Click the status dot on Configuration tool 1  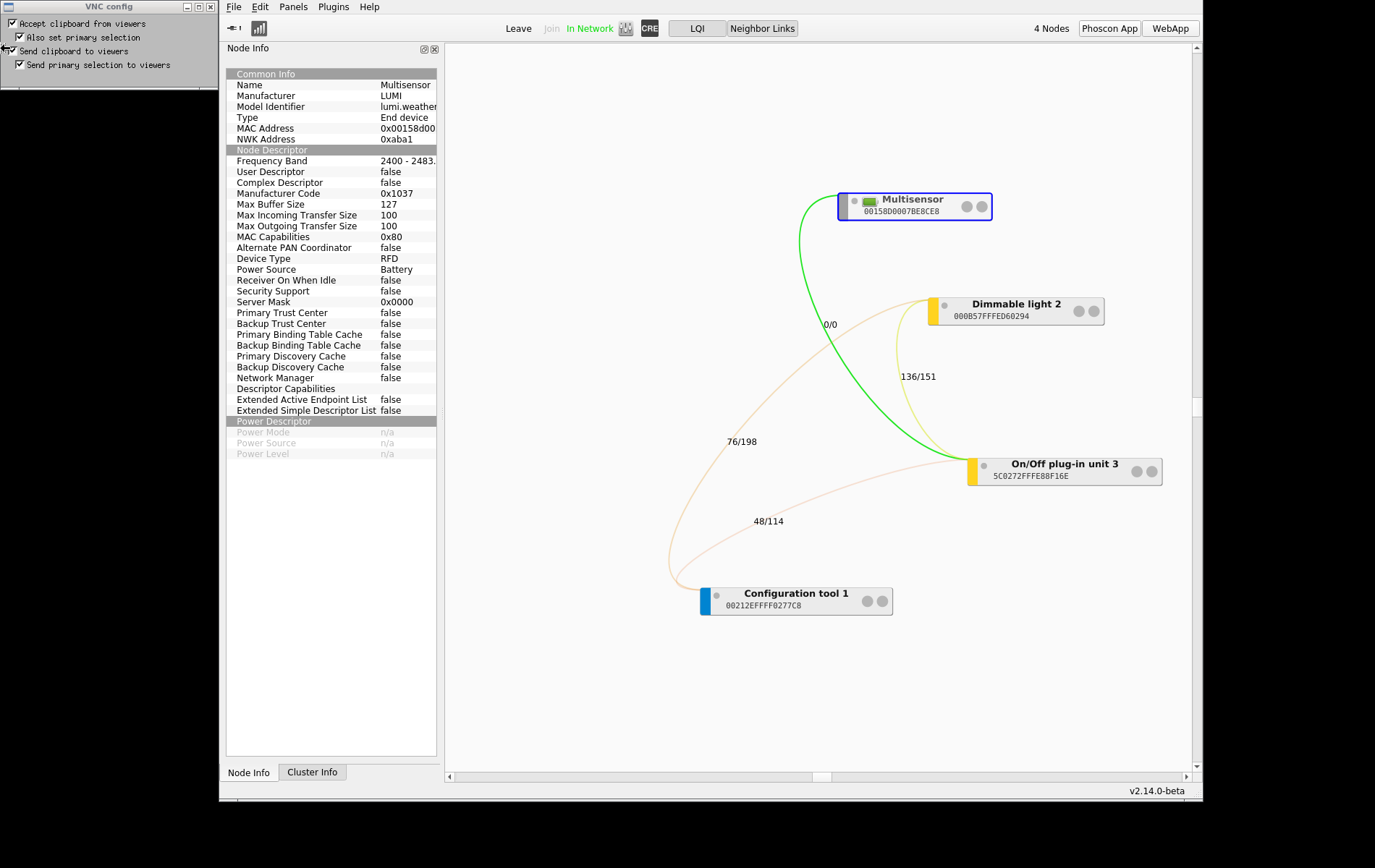click(x=716, y=595)
